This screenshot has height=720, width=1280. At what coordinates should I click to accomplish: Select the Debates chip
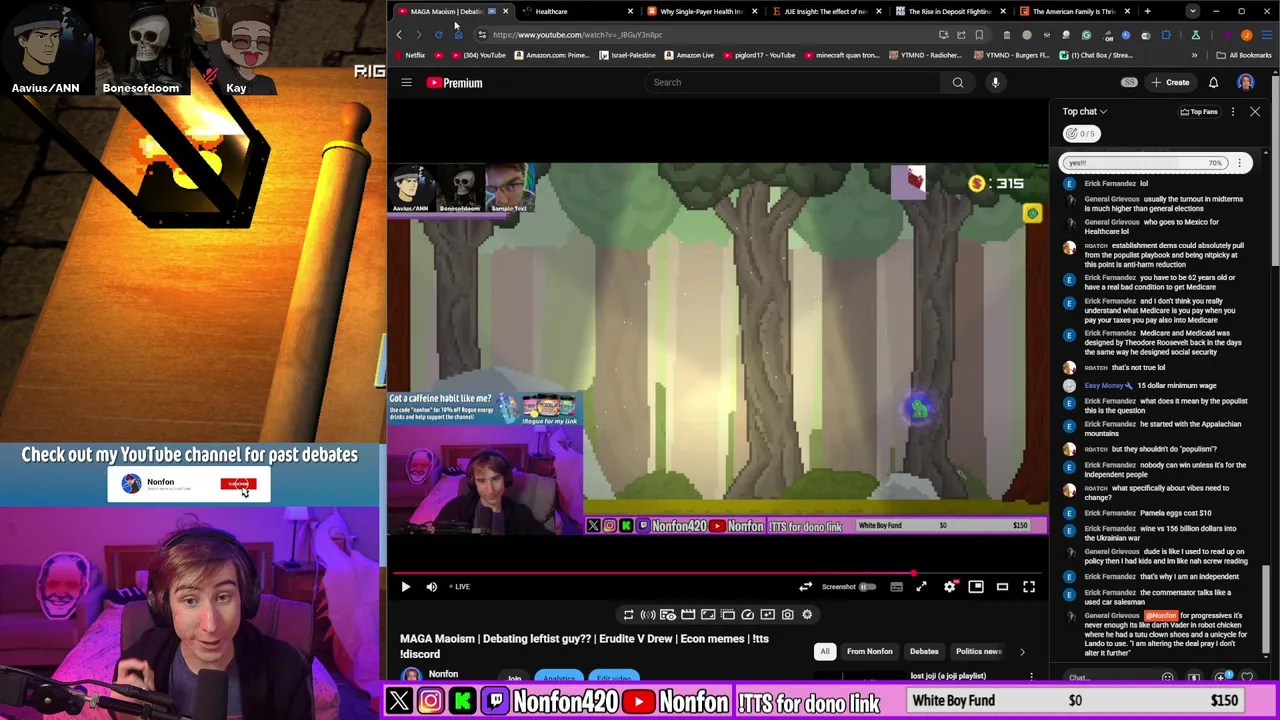tap(924, 652)
